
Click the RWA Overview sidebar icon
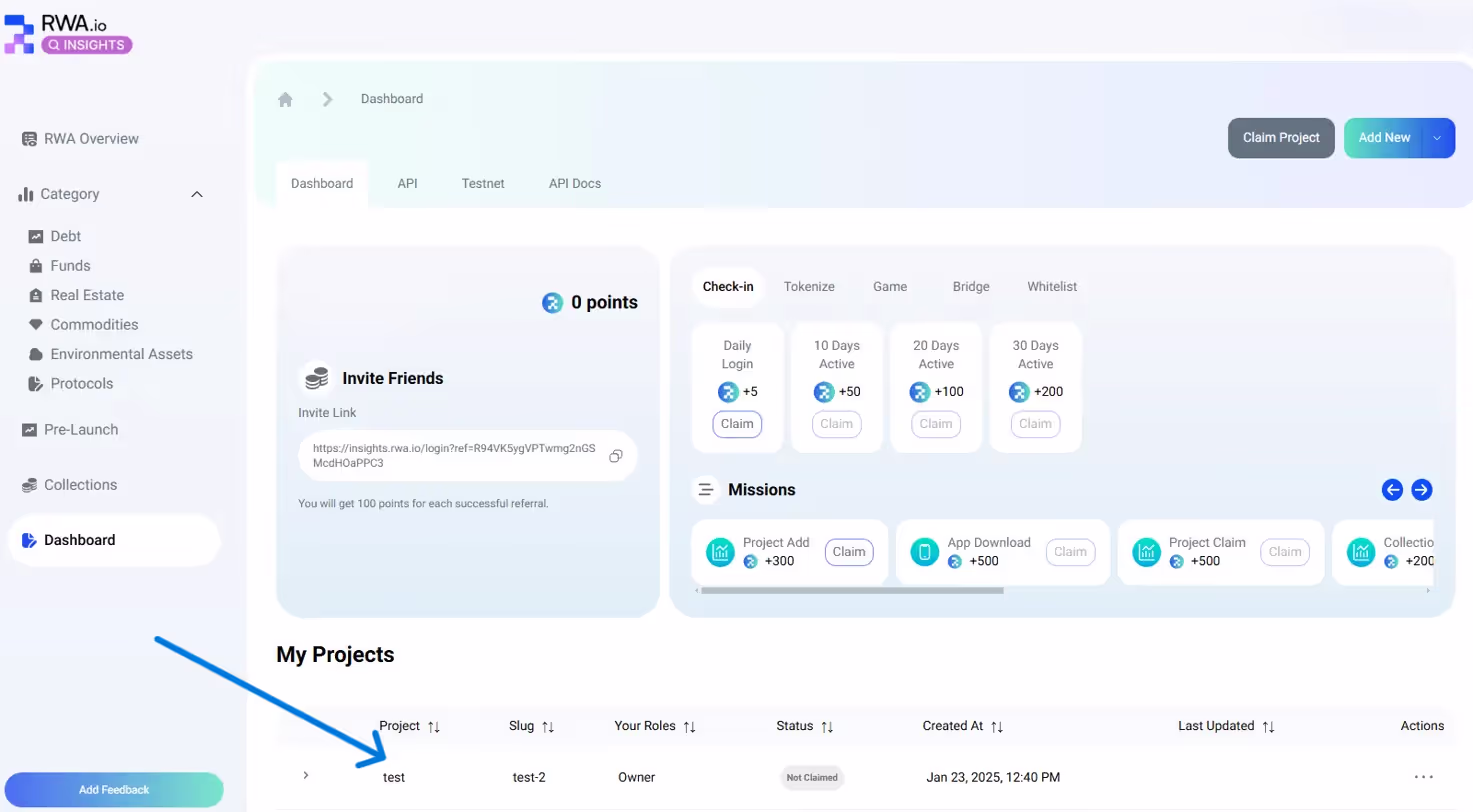[x=29, y=139]
